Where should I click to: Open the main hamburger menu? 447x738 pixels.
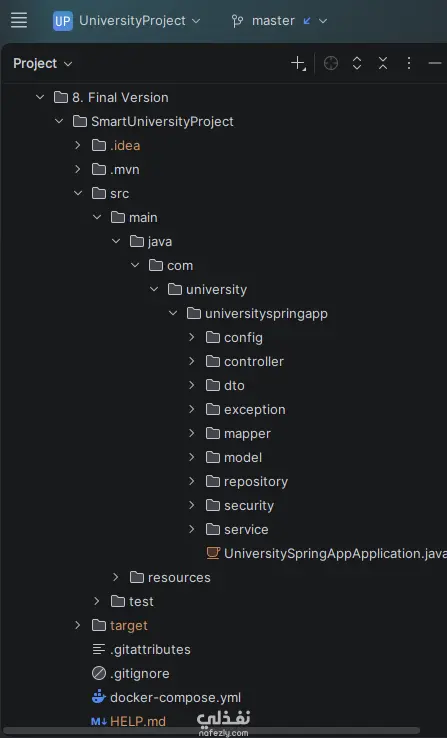point(19,20)
